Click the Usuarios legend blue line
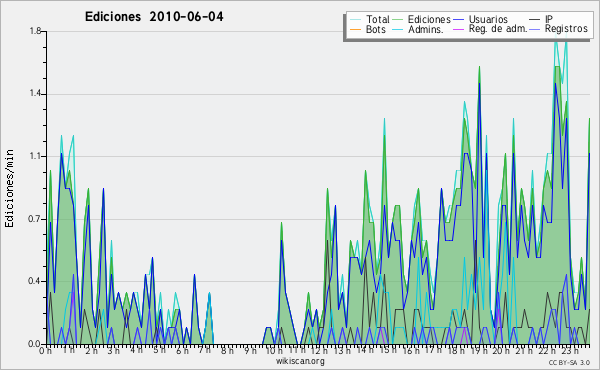 (x=458, y=20)
